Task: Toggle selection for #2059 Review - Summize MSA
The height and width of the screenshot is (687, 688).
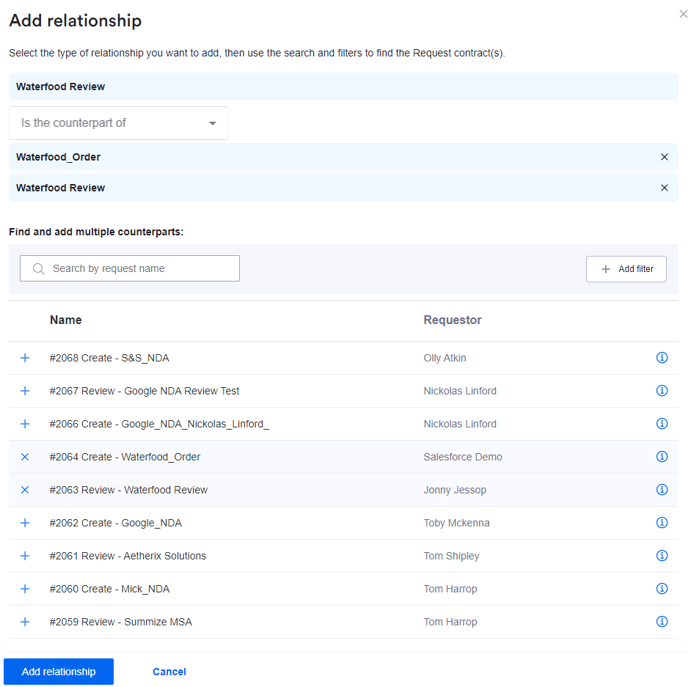Action: (25, 622)
